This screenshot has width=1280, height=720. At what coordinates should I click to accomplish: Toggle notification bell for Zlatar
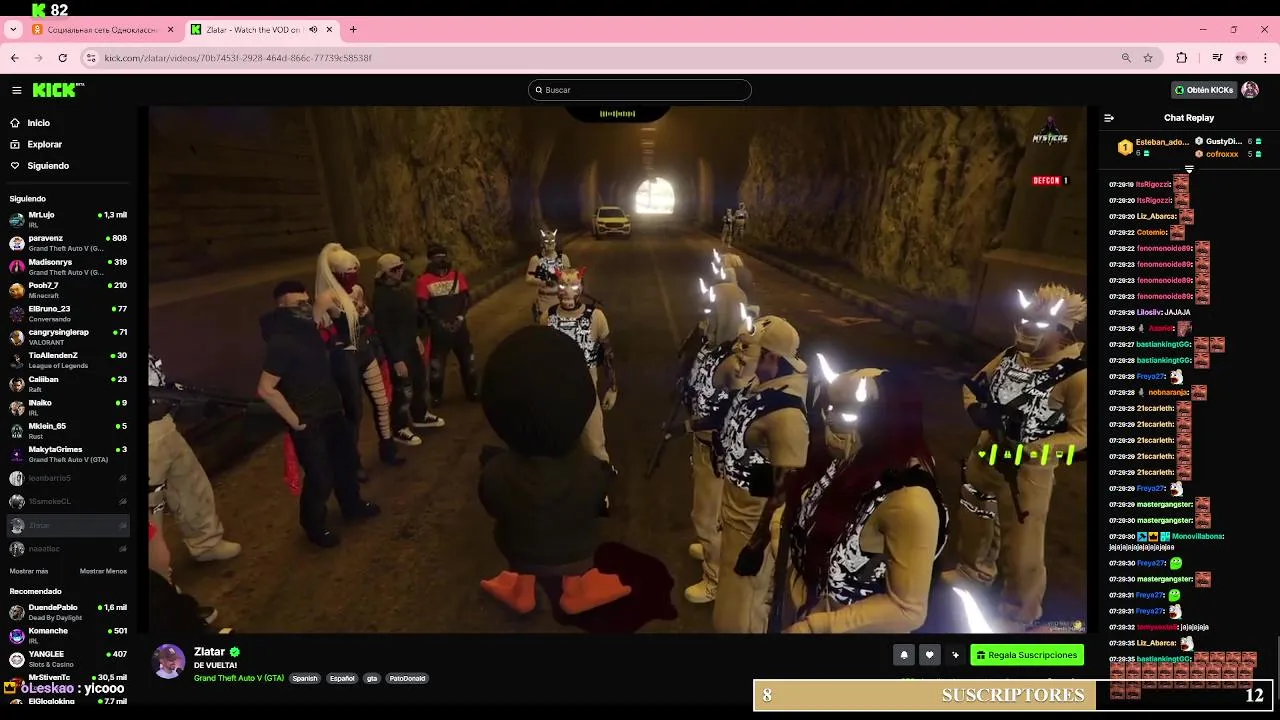coord(904,655)
